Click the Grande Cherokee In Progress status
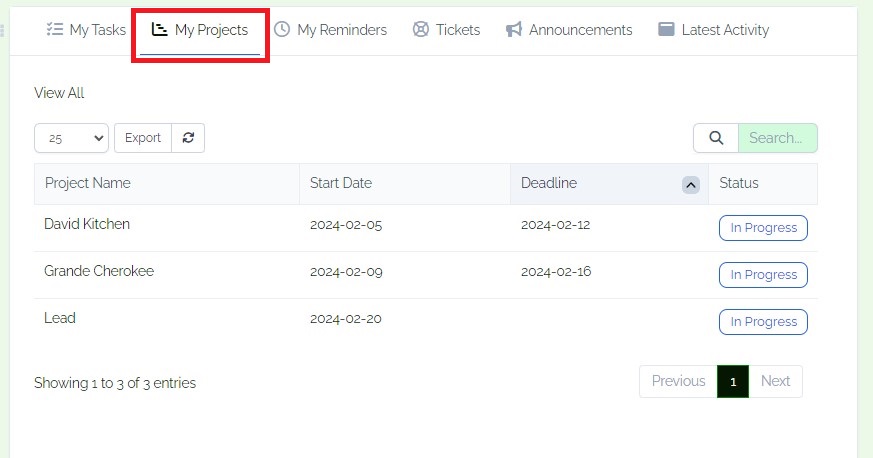Viewport: 873px width, 458px height. tap(763, 275)
